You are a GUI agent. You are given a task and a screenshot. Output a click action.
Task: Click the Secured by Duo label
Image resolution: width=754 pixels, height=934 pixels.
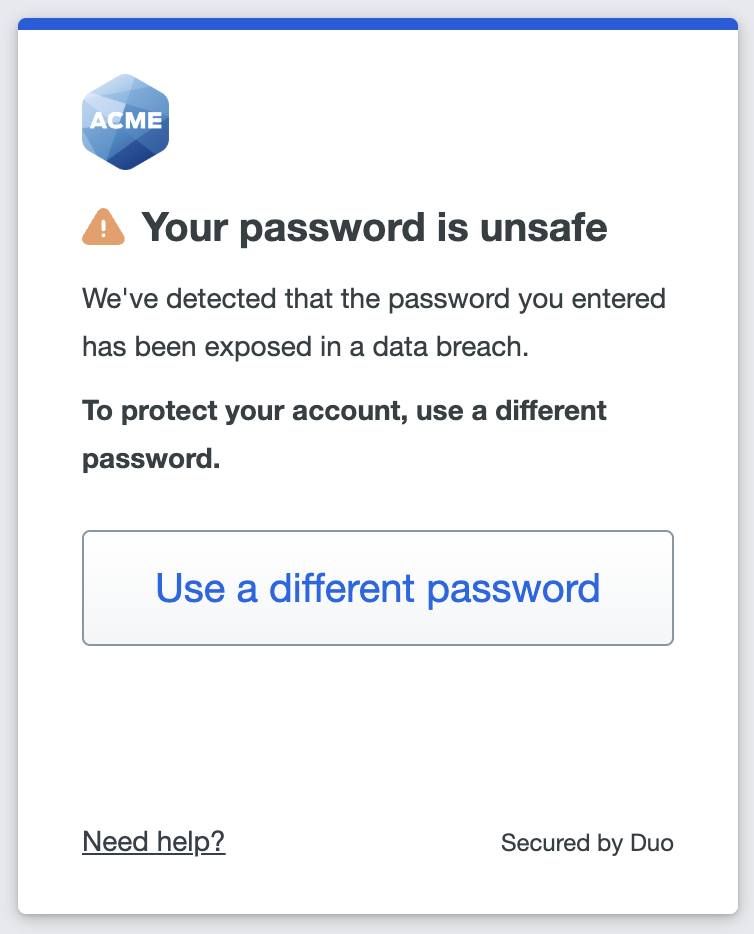(x=587, y=843)
